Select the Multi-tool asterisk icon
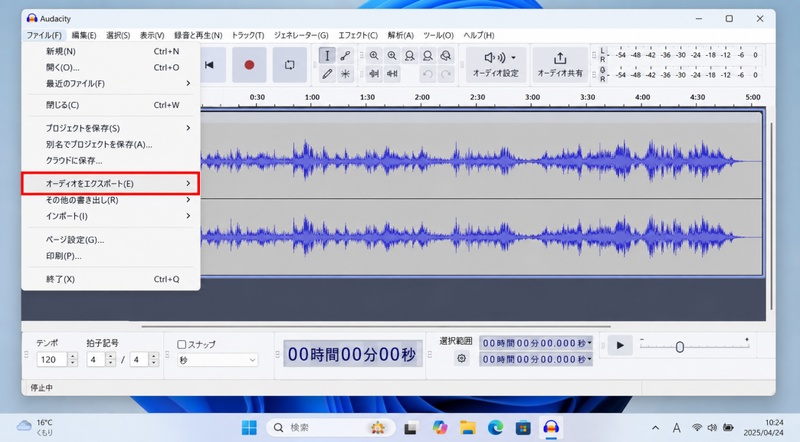Screen dimensions: 800x442 (x=345, y=74)
